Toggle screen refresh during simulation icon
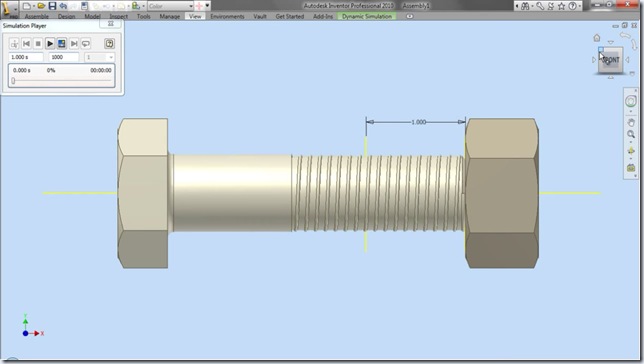Viewport: 644px width, 364px height. [x=62, y=43]
